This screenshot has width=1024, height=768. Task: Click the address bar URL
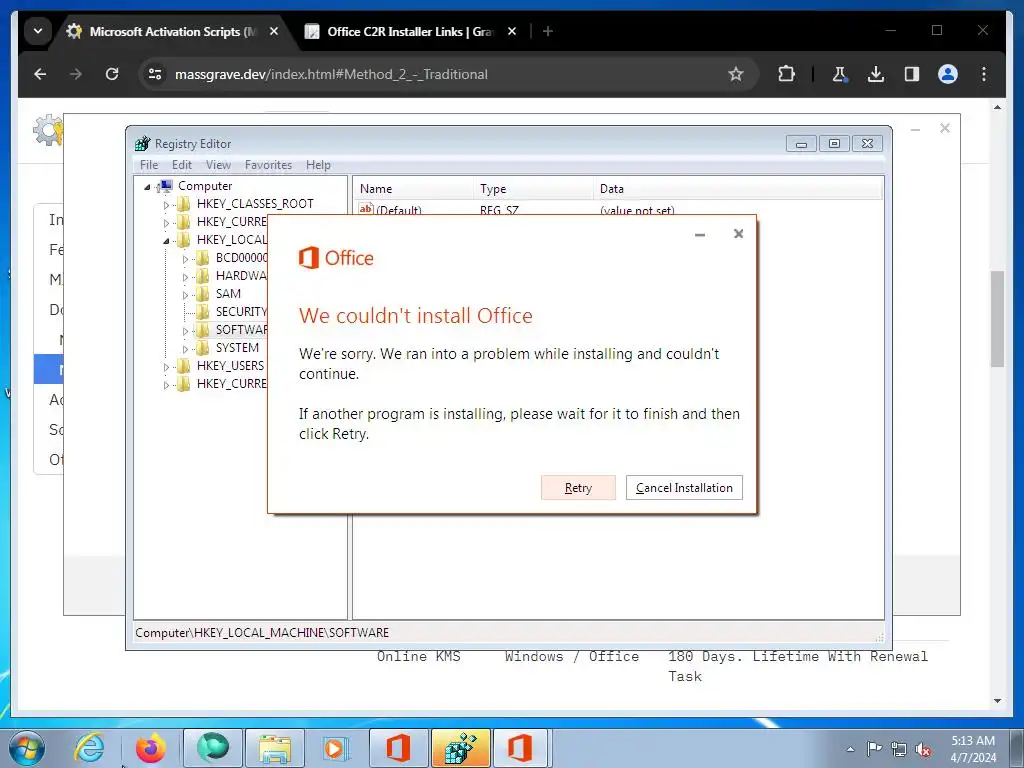click(331, 74)
